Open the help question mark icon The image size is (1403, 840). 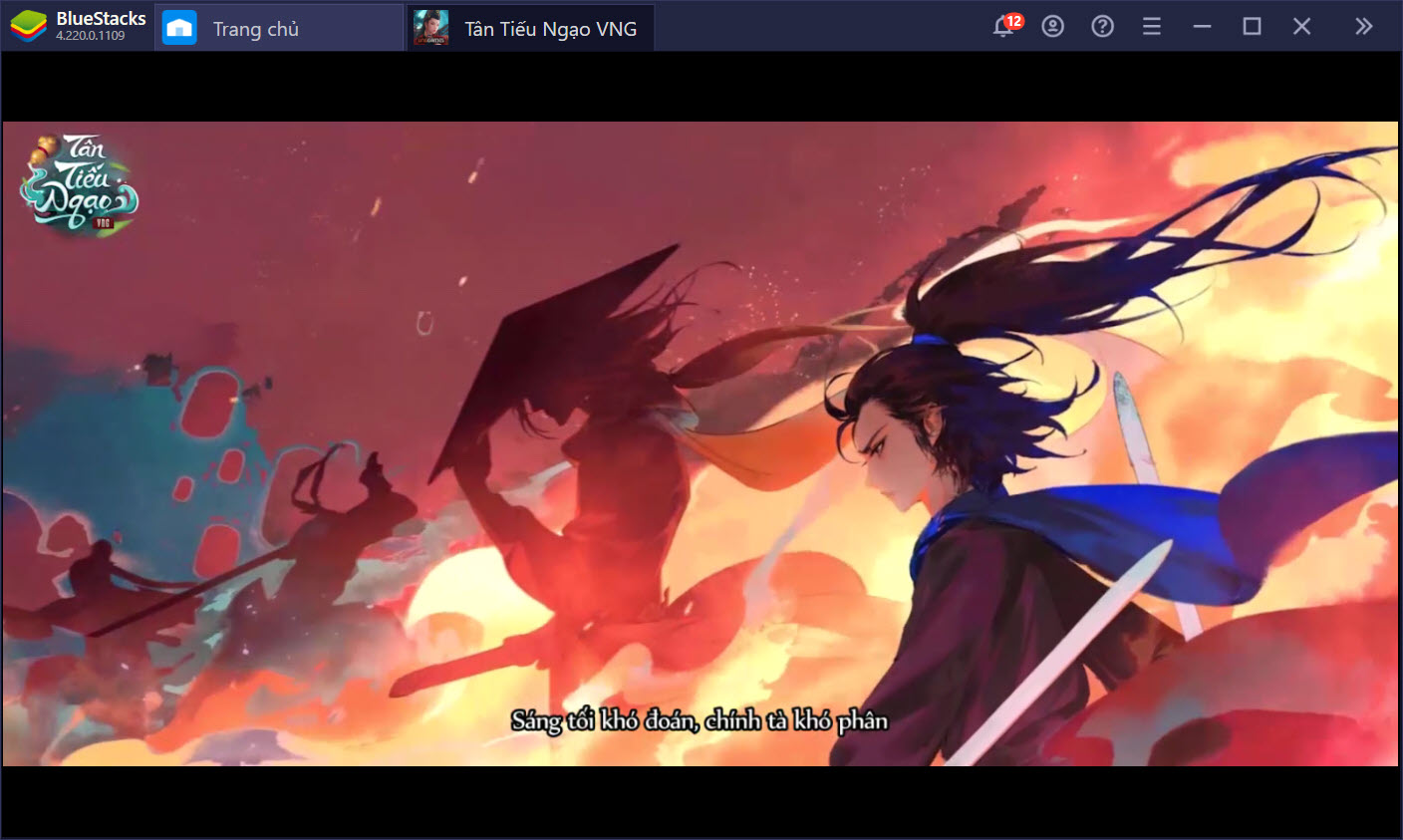[x=1102, y=27]
